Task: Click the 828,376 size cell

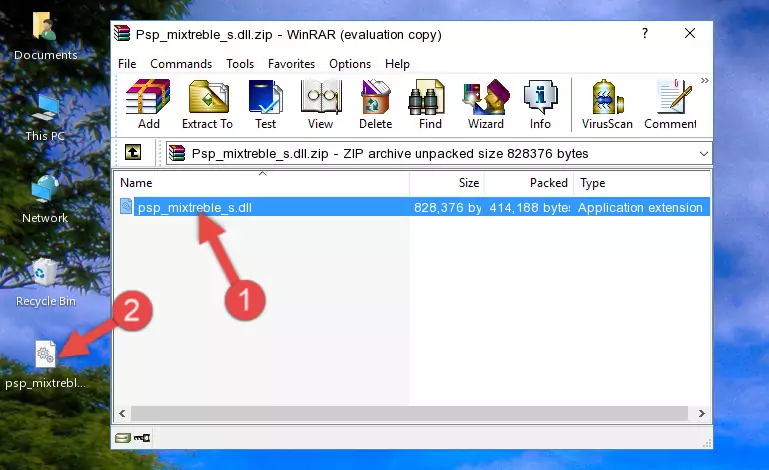Action: pos(447,208)
